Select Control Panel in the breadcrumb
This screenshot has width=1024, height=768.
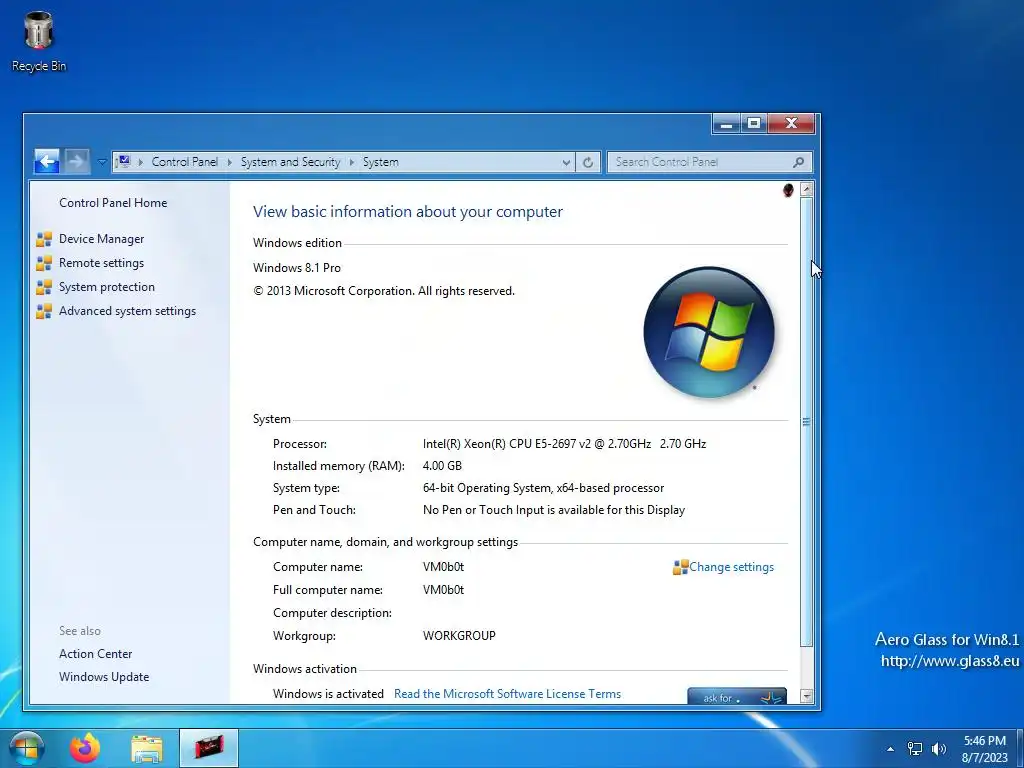tap(184, 161)
